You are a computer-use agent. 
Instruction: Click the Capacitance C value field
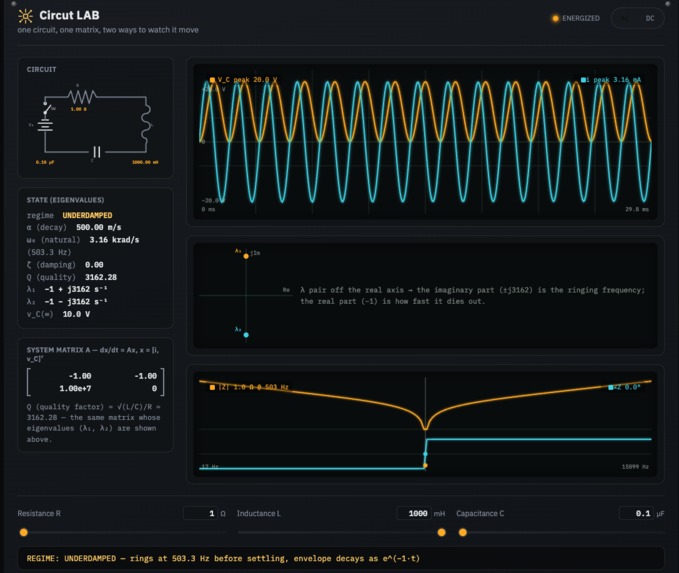tap(636, 513)
